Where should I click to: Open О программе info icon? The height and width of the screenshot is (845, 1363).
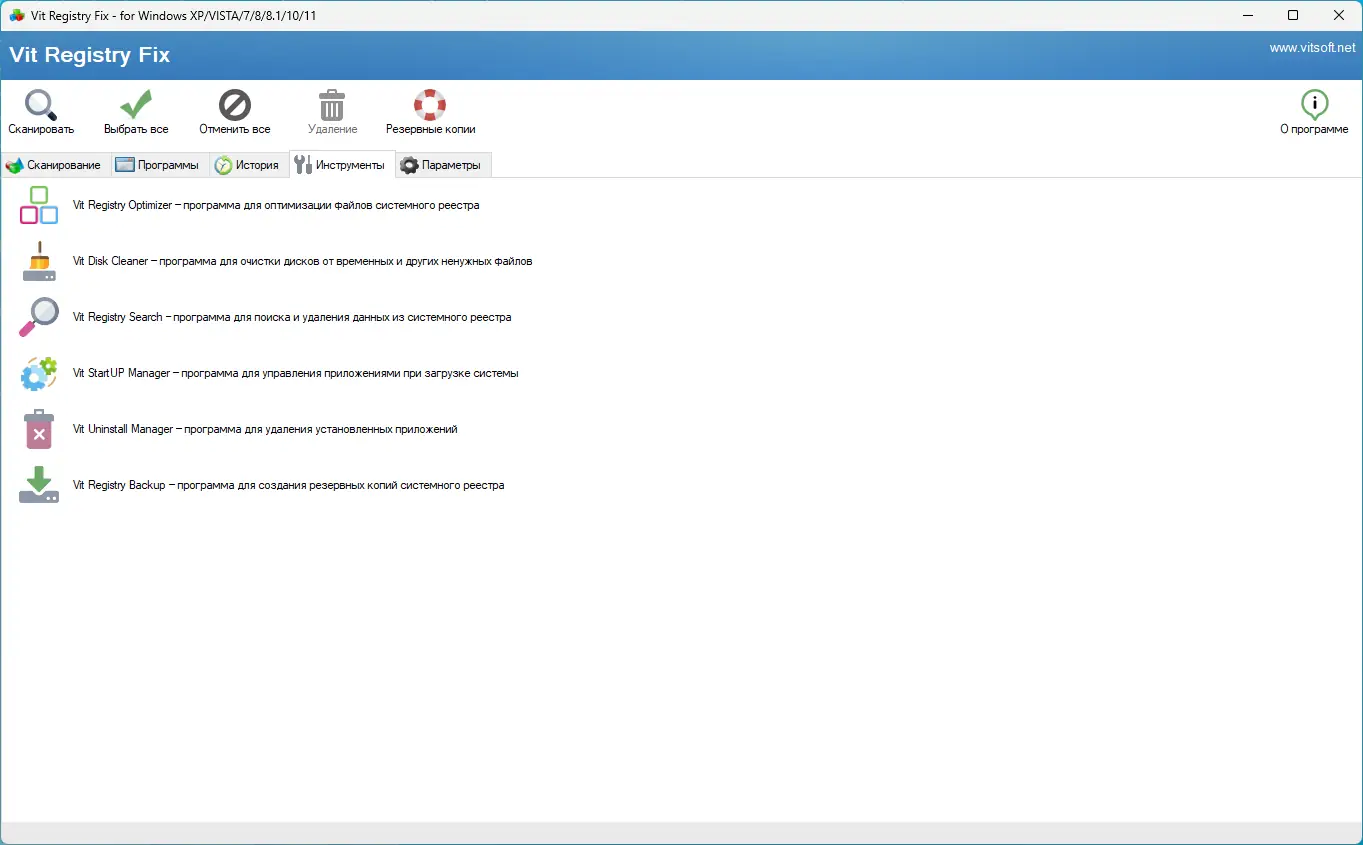point(1314,105)
